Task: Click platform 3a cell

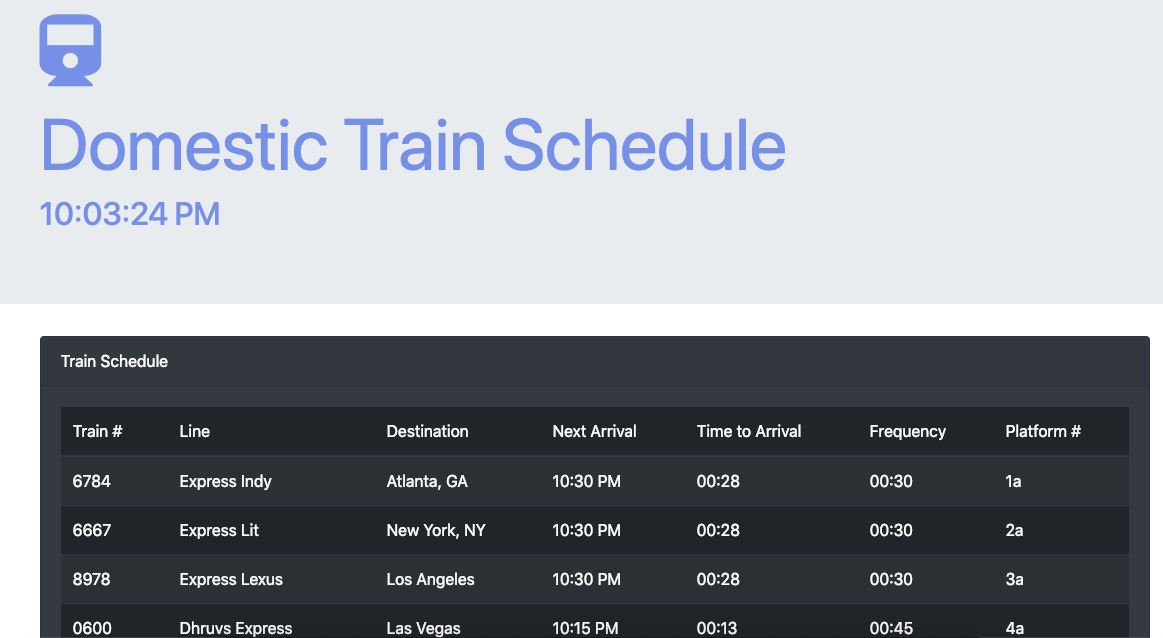Action: [x=1014, y=579]
